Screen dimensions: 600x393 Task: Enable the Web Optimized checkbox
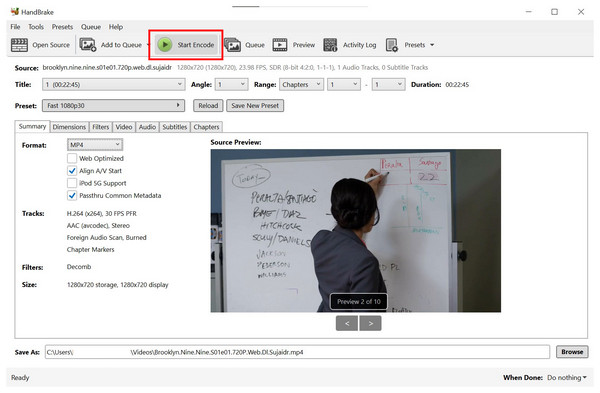(x=72, y=158)
